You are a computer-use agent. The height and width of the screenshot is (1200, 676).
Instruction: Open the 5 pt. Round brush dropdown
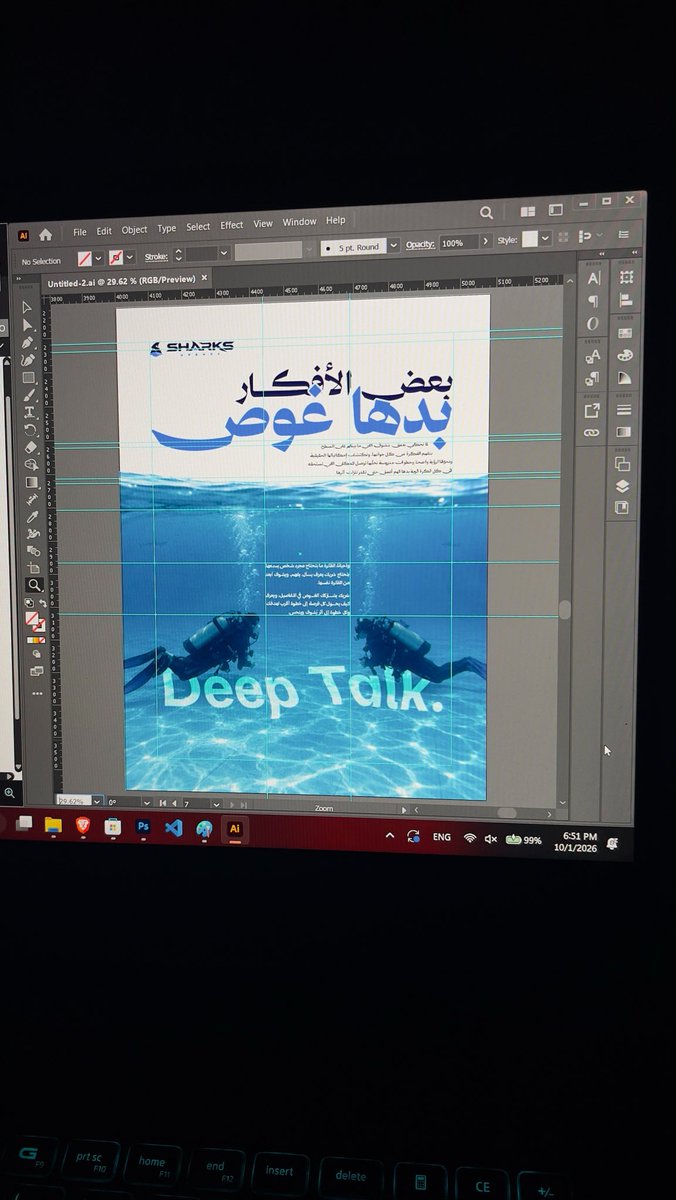[x=394, y=246]
